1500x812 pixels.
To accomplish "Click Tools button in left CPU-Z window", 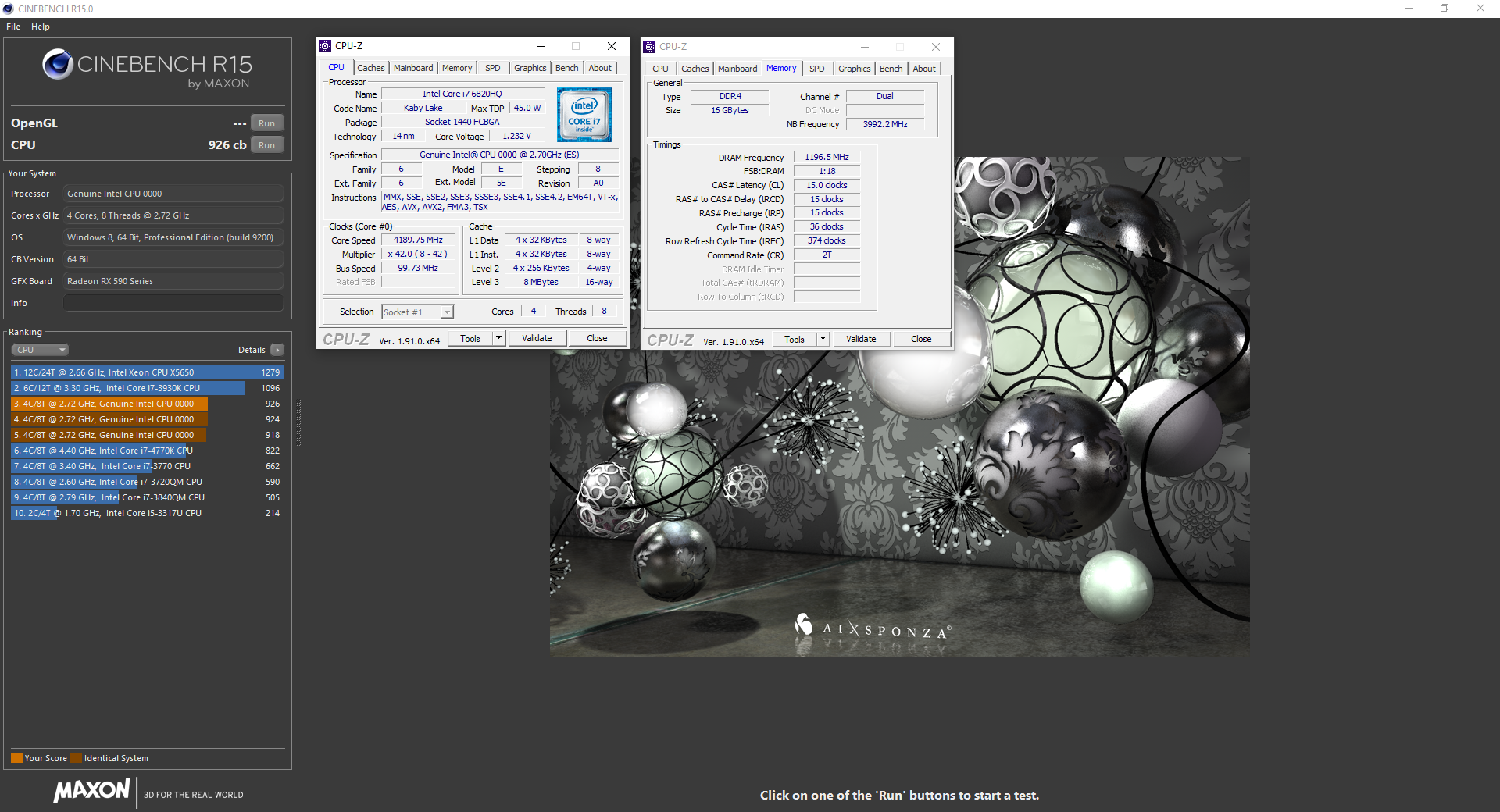I will (x=470, y=338).
